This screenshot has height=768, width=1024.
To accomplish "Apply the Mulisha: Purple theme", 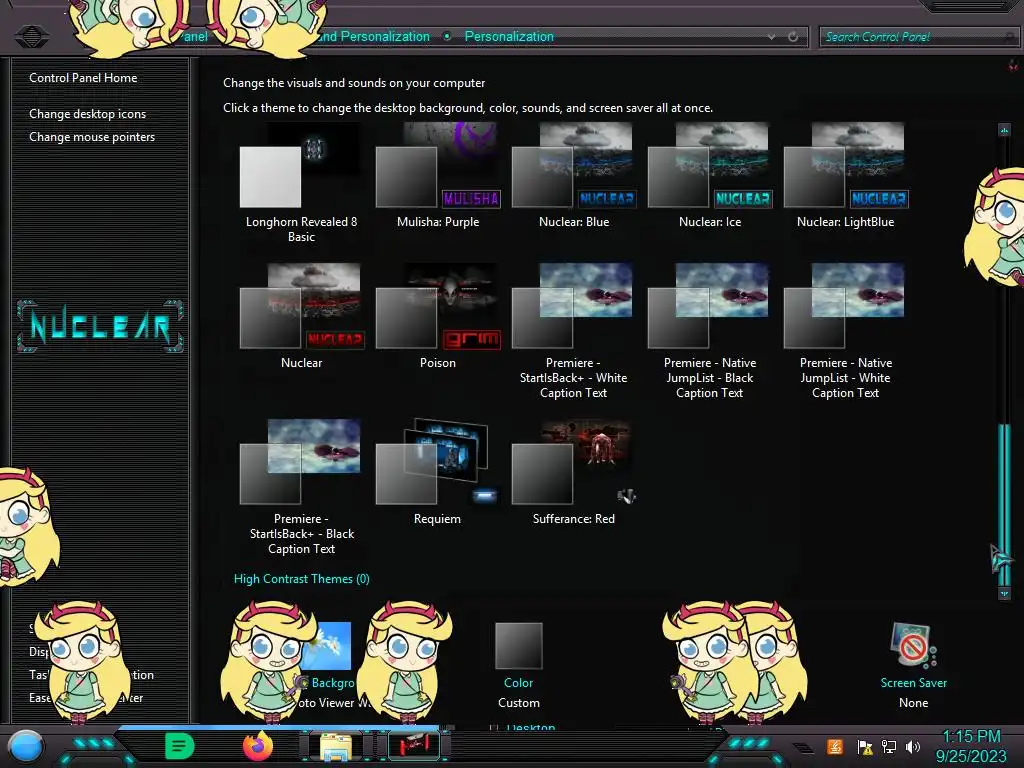I will [438, 176].
